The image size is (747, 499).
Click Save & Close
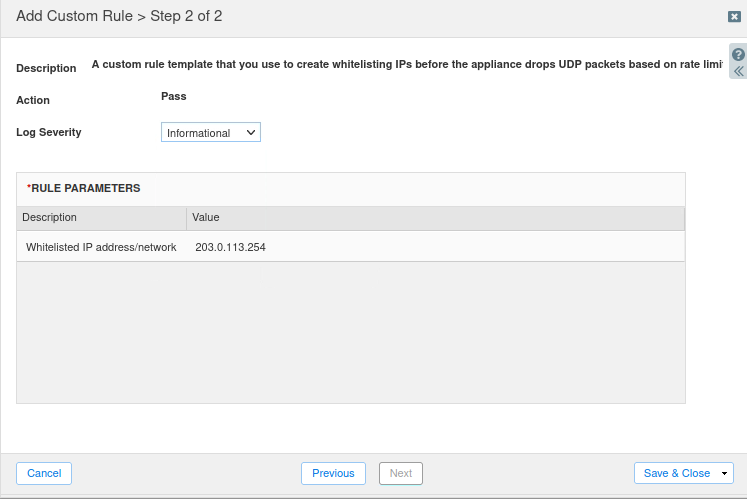[x=676, y=474]
